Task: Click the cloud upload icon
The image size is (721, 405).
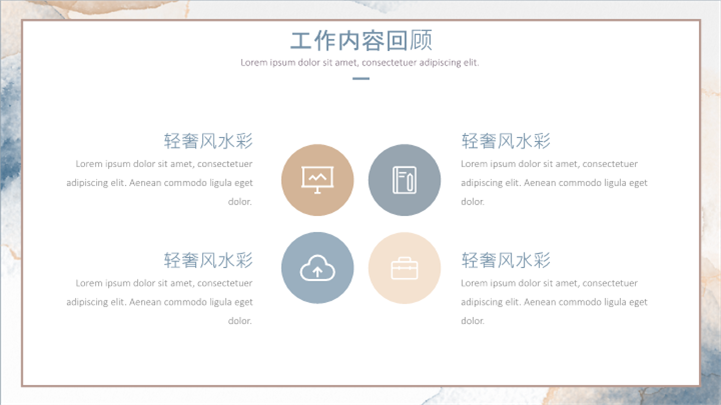Action: tap(317, 267)
